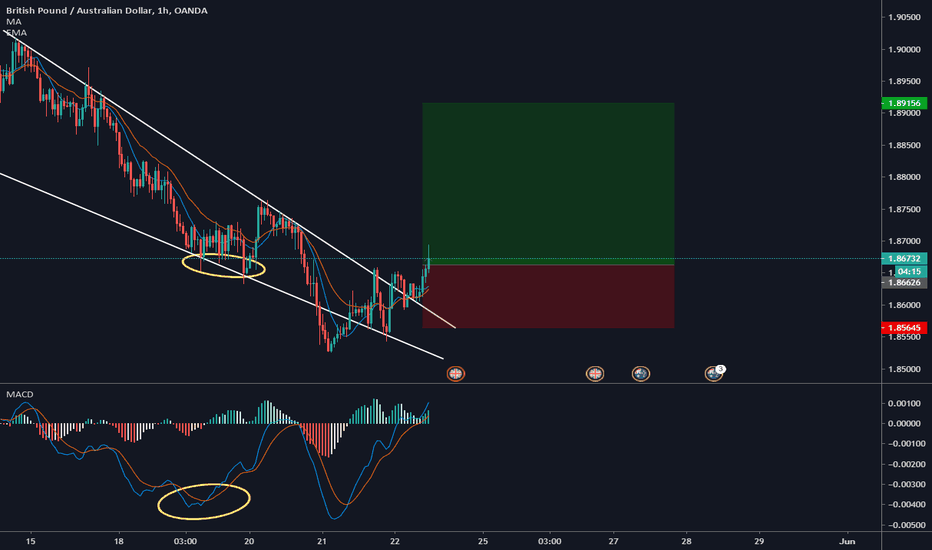The height and width of the screenshot is (550, 932).
Task: Click the red 1.85645 stop price label
Action: 904,328
